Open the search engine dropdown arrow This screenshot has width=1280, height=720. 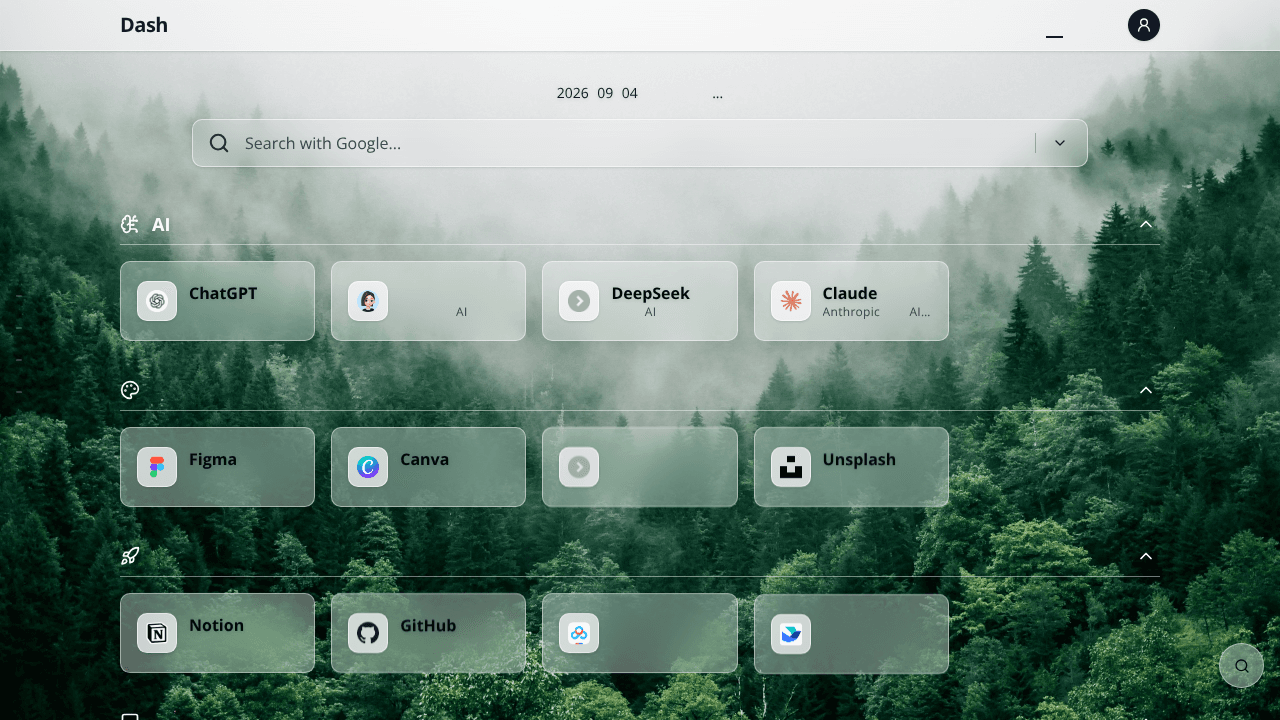(x=1060, y=143)
